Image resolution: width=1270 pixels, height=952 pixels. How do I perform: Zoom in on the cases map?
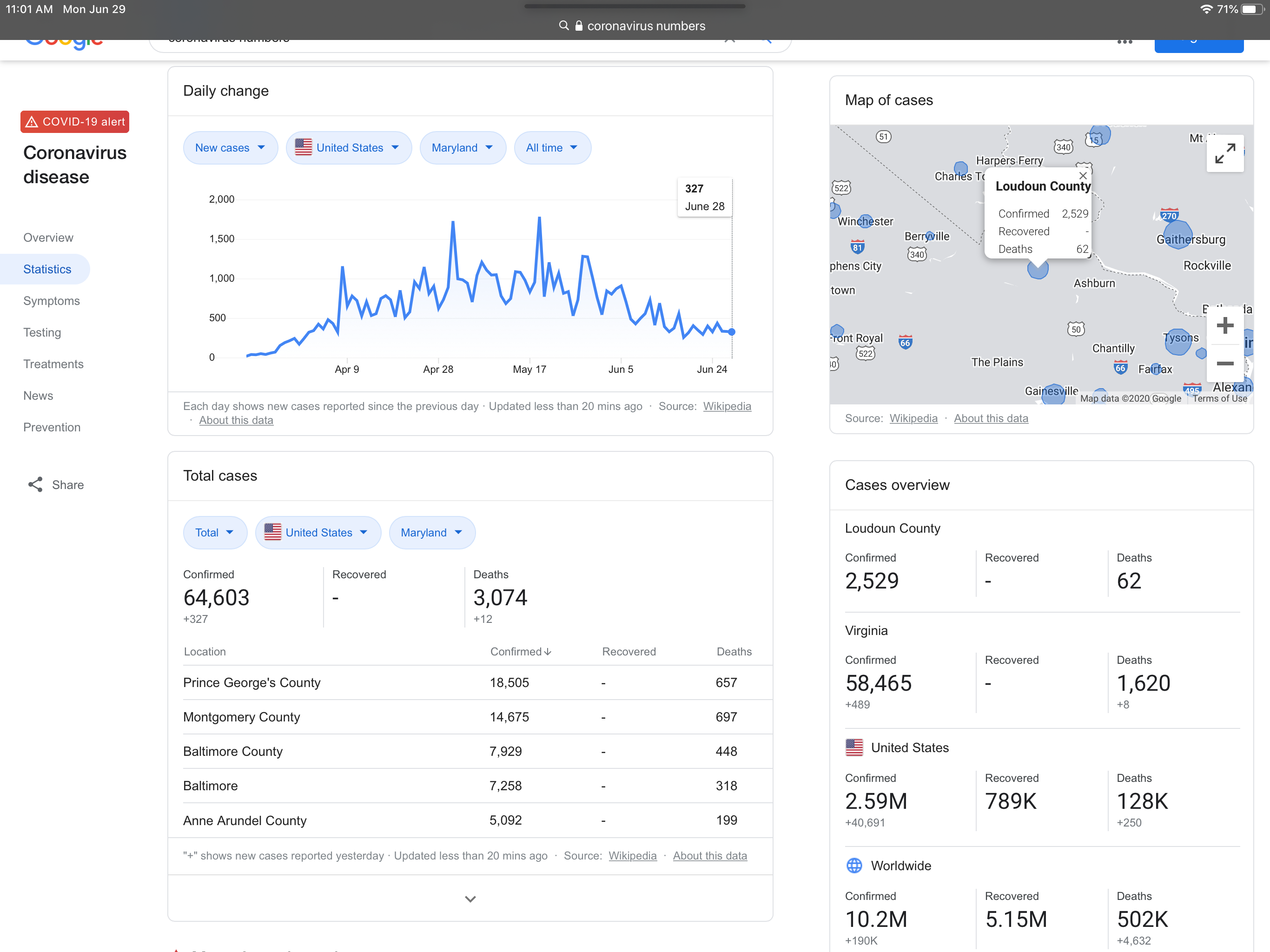coord(1224,325)
